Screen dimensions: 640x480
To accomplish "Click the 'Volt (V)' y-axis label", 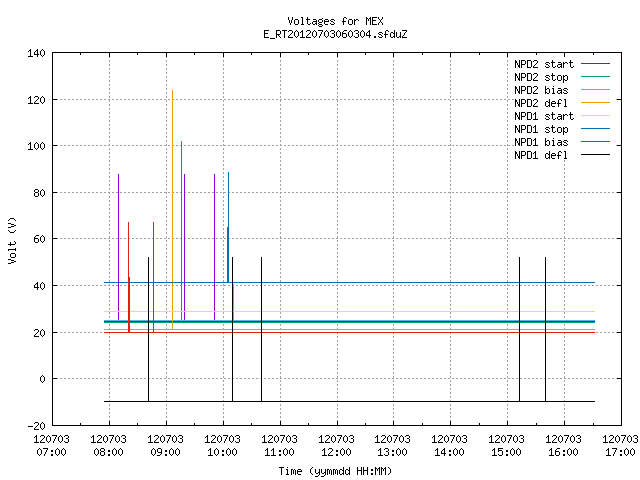I will pos(13,240).
